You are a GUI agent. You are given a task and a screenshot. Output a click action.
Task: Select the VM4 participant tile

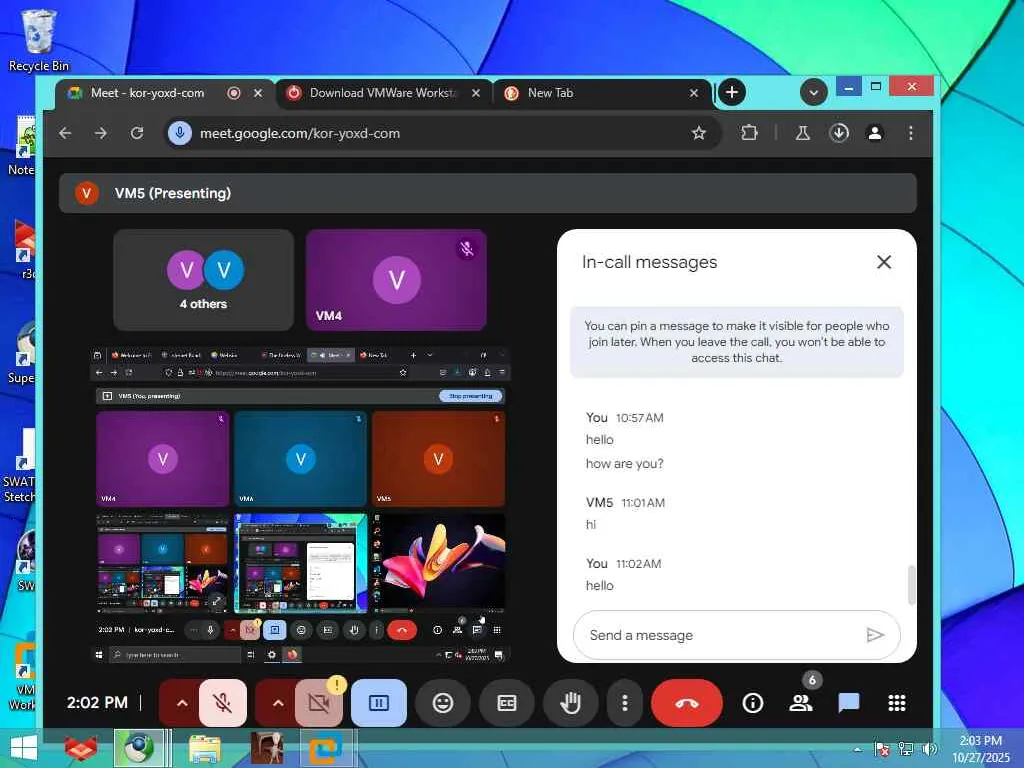[x=396, y=280]
